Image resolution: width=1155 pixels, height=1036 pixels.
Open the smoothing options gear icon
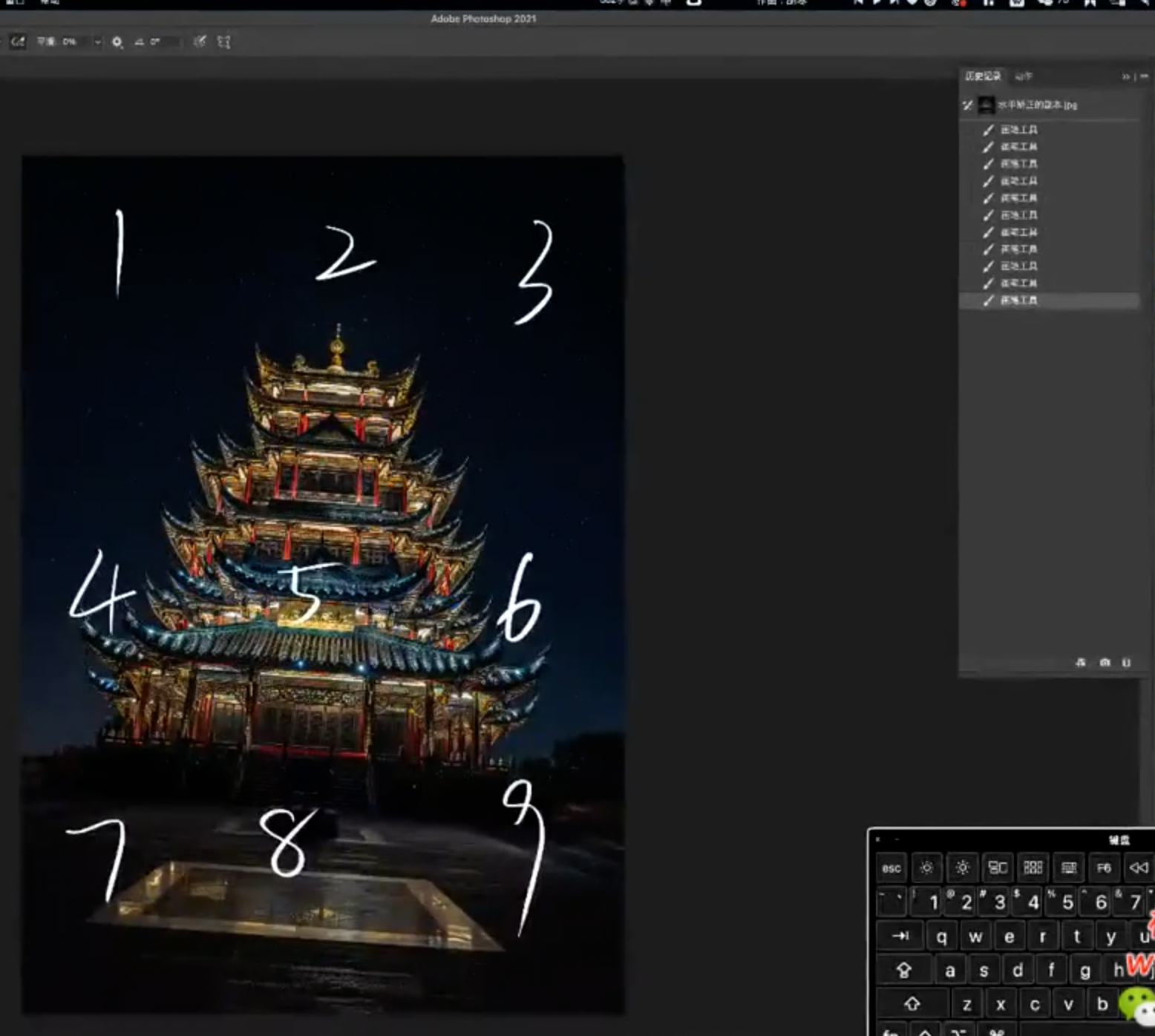click(117, 42)
